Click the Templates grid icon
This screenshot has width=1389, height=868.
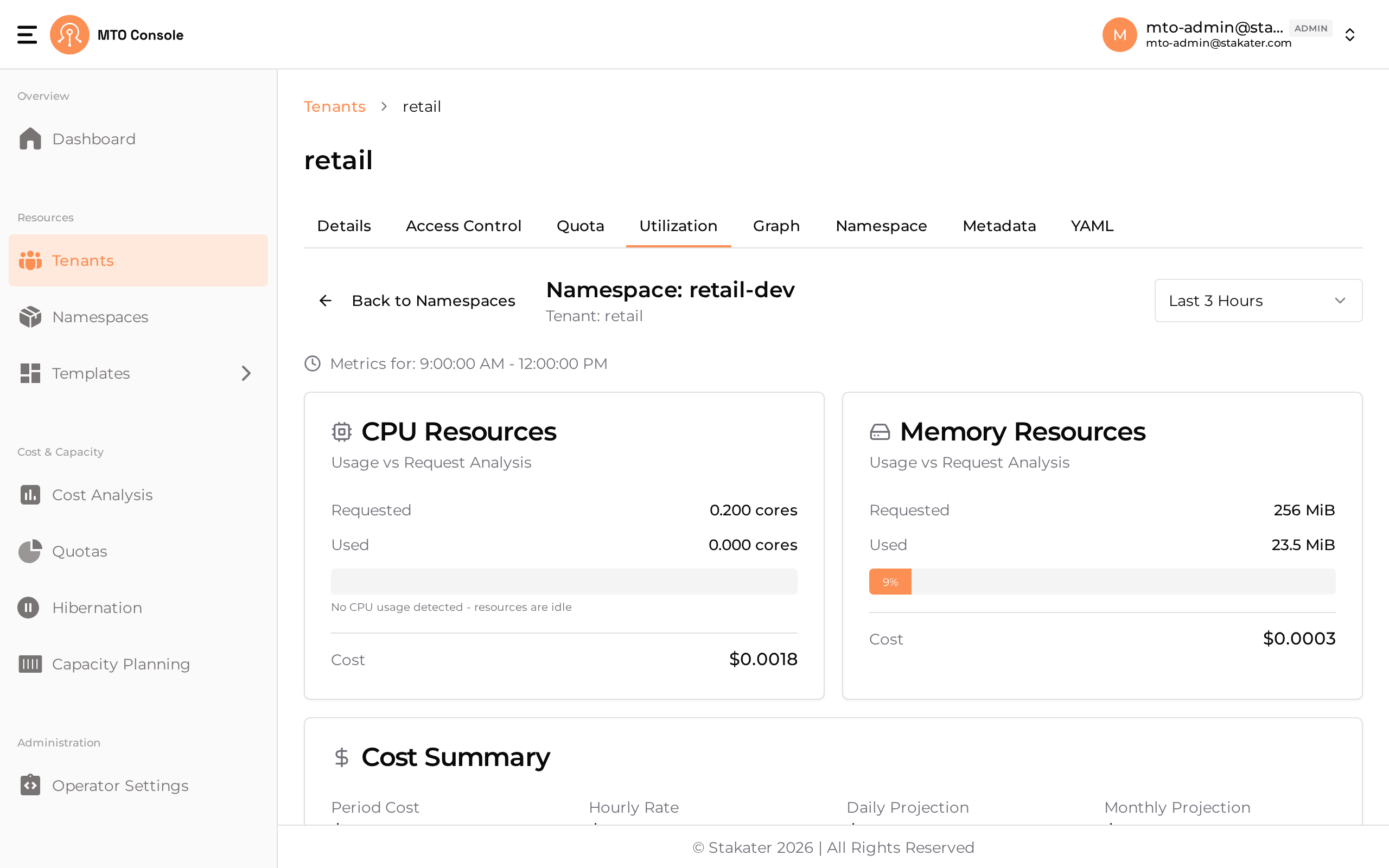pos(30,373)
